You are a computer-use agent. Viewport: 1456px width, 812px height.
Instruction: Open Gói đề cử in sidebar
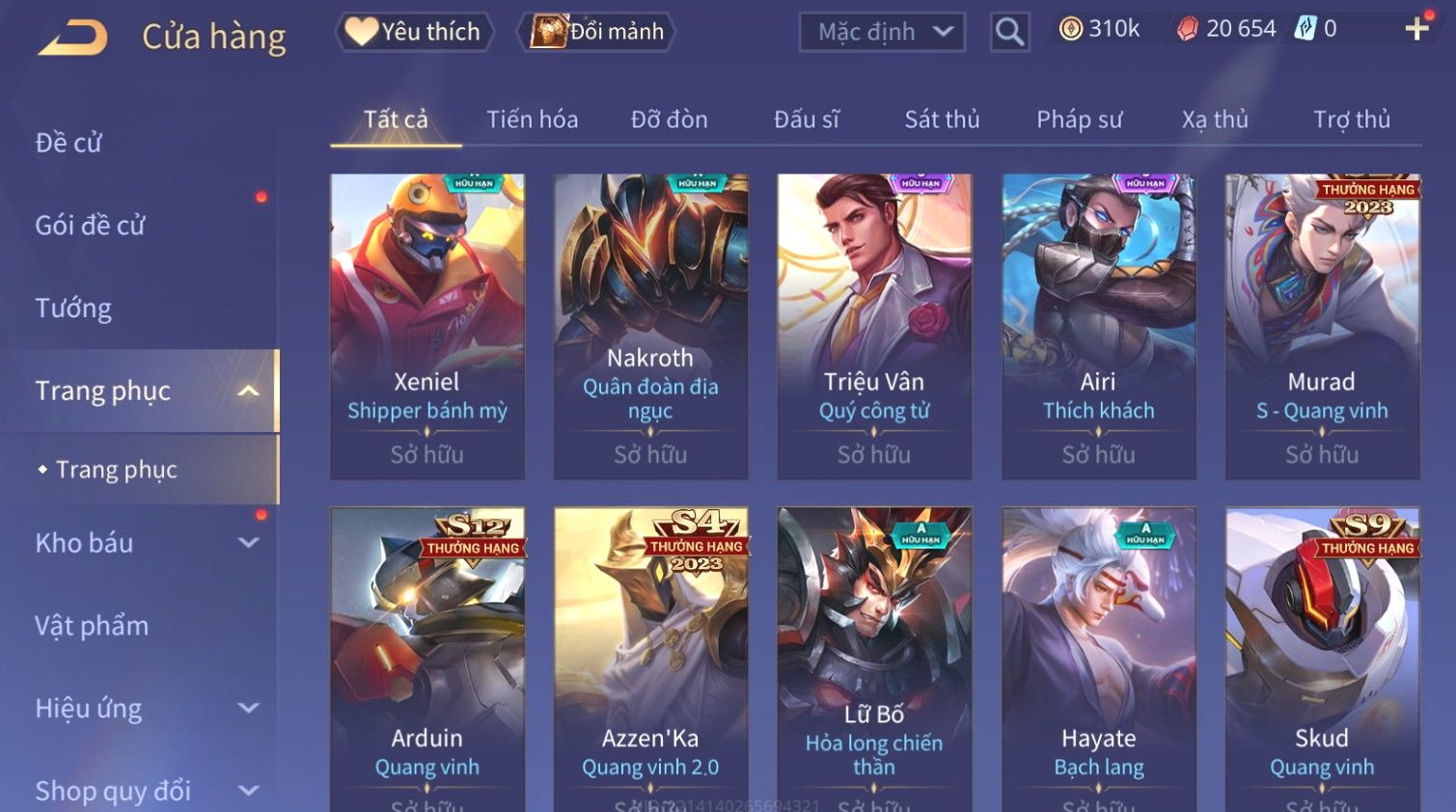[90, 226]
